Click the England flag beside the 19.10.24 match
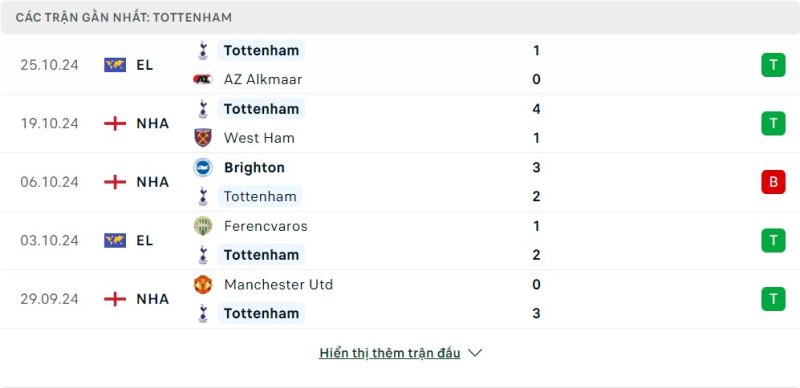 point(115,124)
